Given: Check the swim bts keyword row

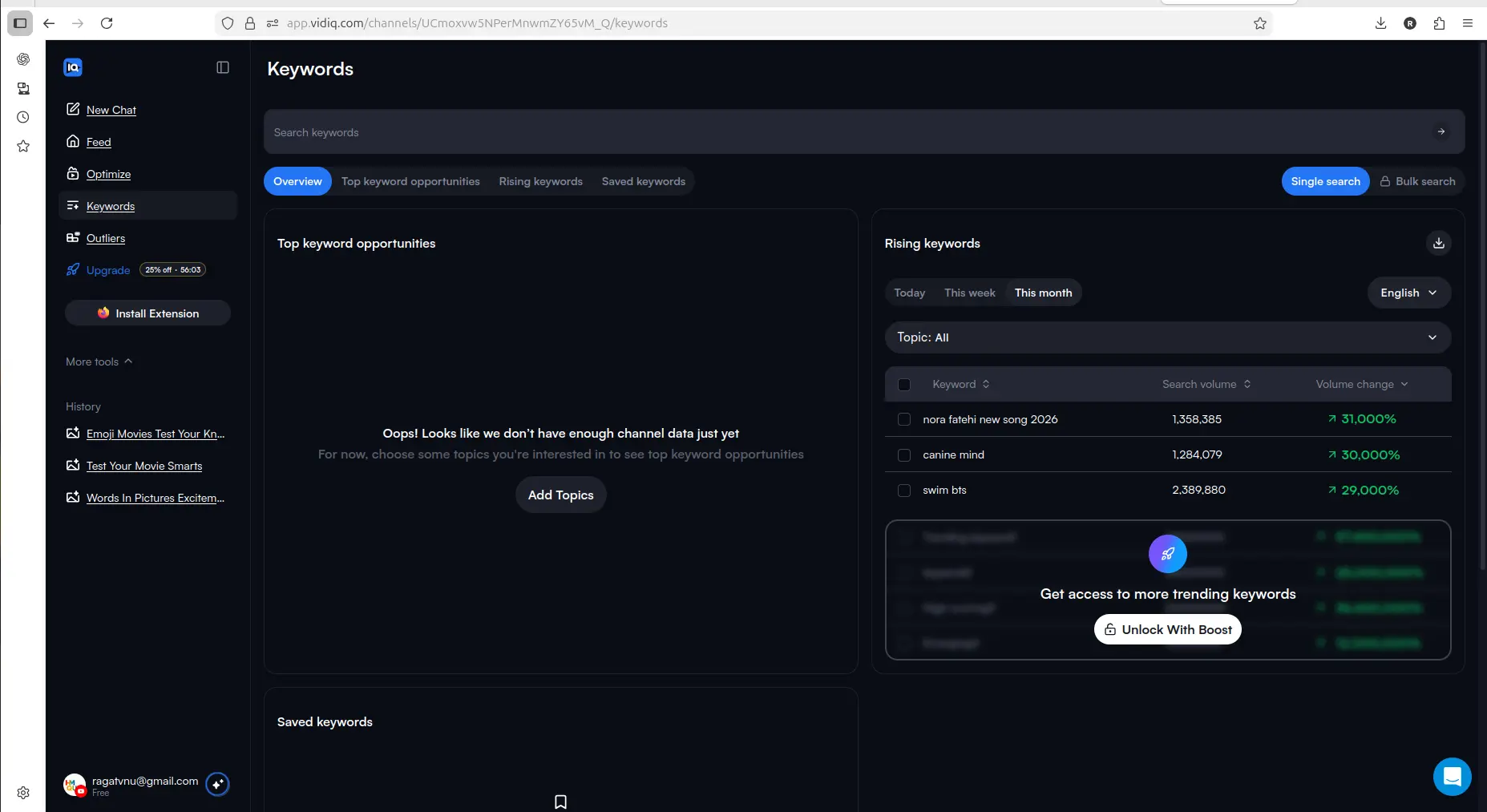Looking at the screenshot, I should coord(904,490).
